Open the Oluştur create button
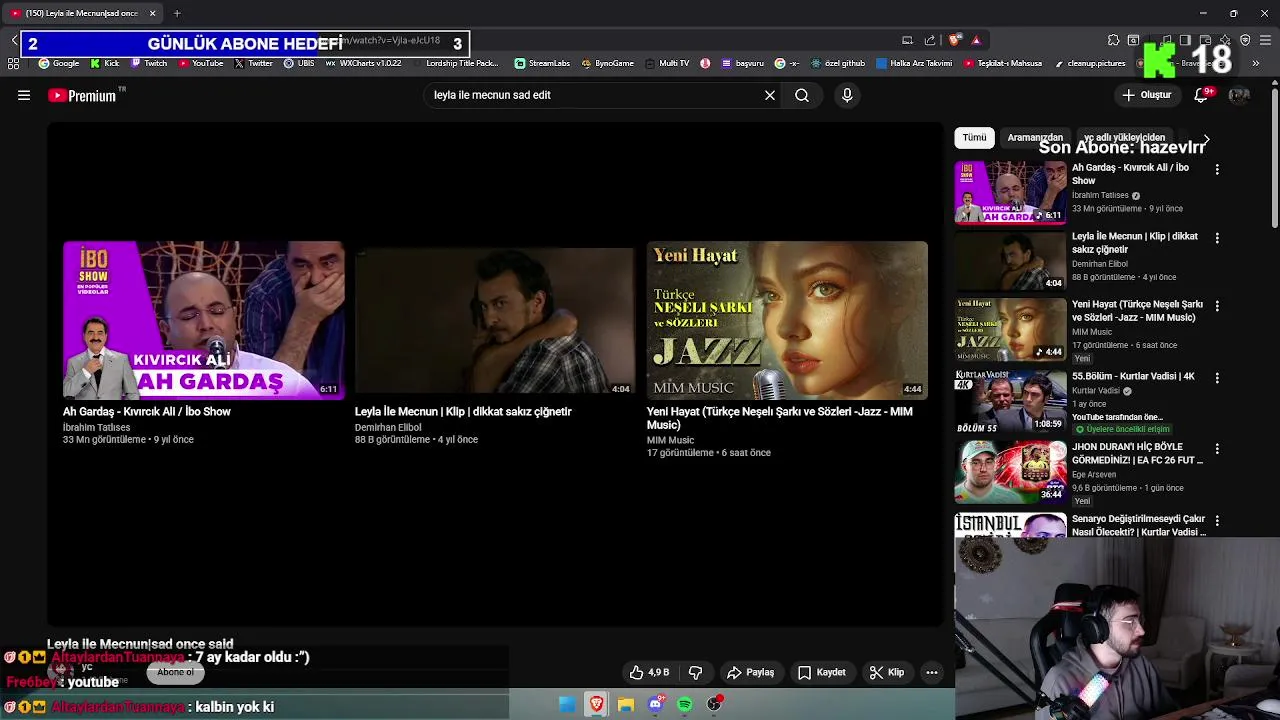The image size is (1280, 720). tap(1147, 95)
